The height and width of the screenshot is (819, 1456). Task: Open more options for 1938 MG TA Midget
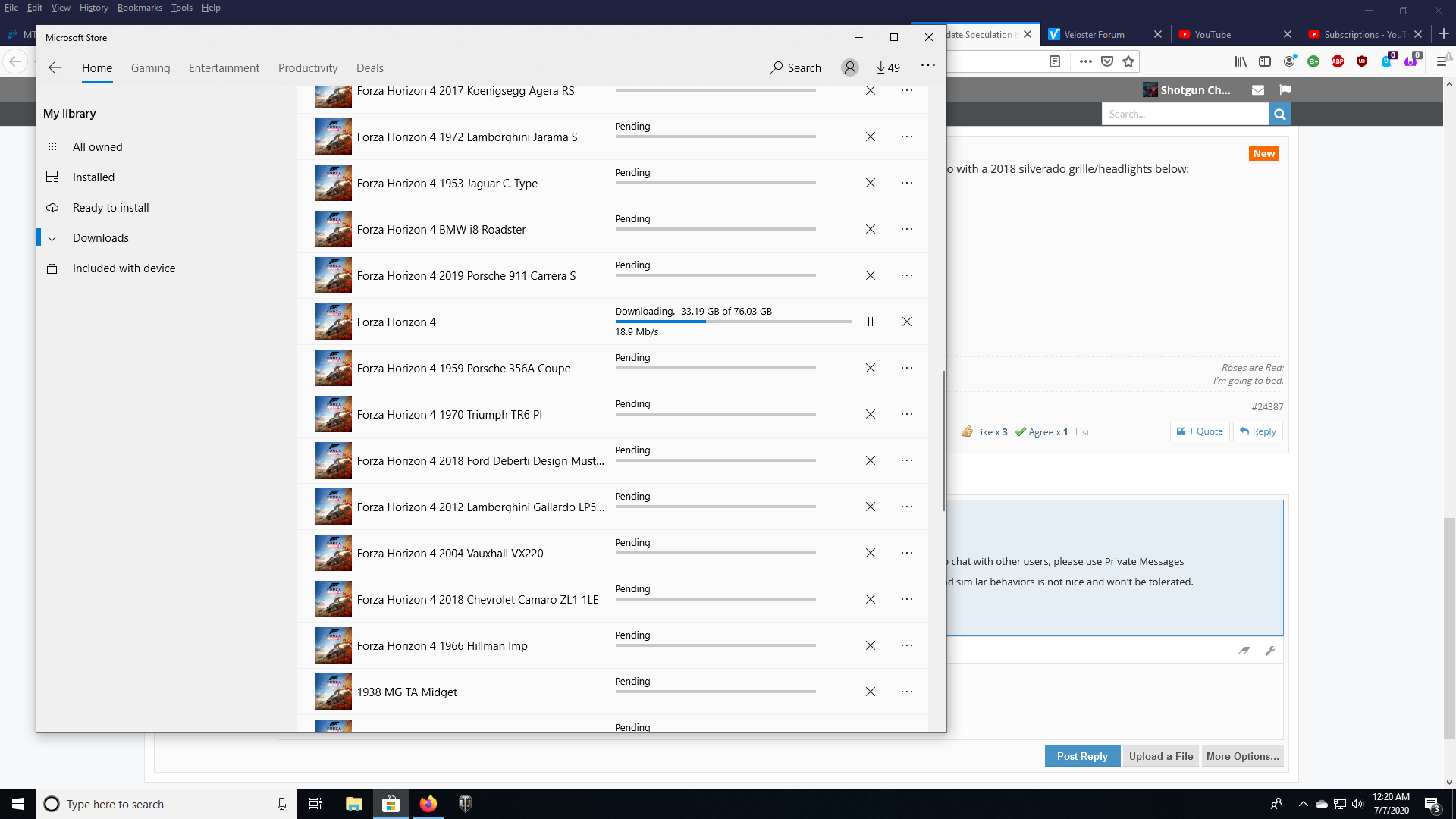[907, 692]
